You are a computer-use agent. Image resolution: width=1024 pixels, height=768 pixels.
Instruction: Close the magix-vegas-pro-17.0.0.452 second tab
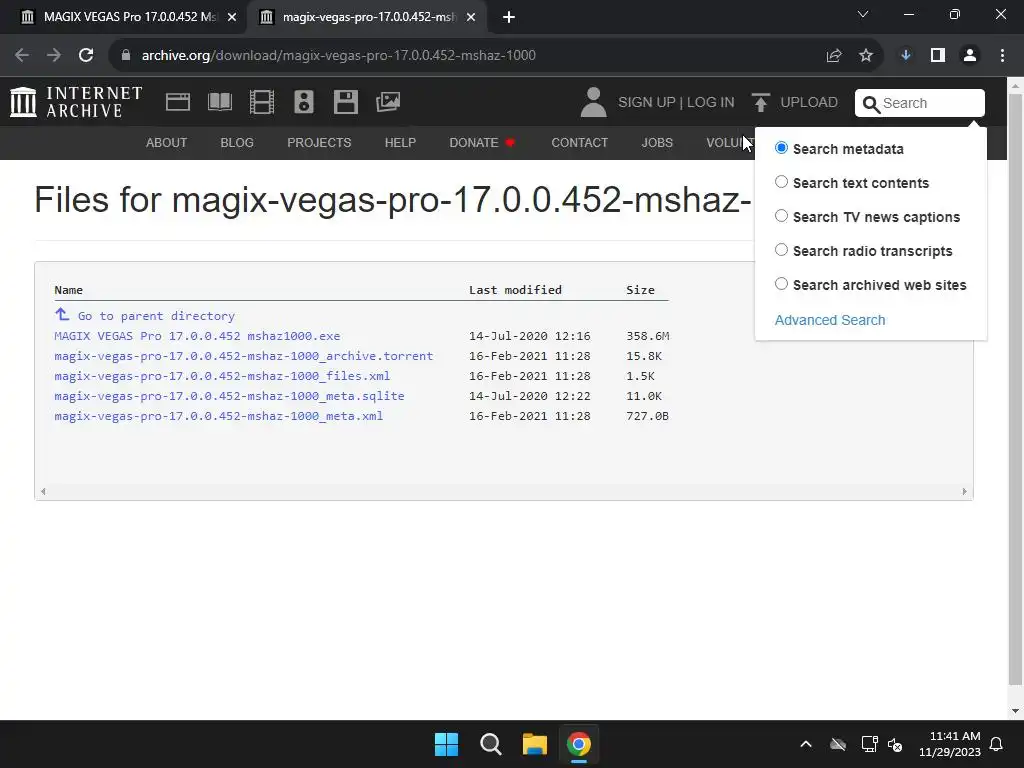coord(471,18)
